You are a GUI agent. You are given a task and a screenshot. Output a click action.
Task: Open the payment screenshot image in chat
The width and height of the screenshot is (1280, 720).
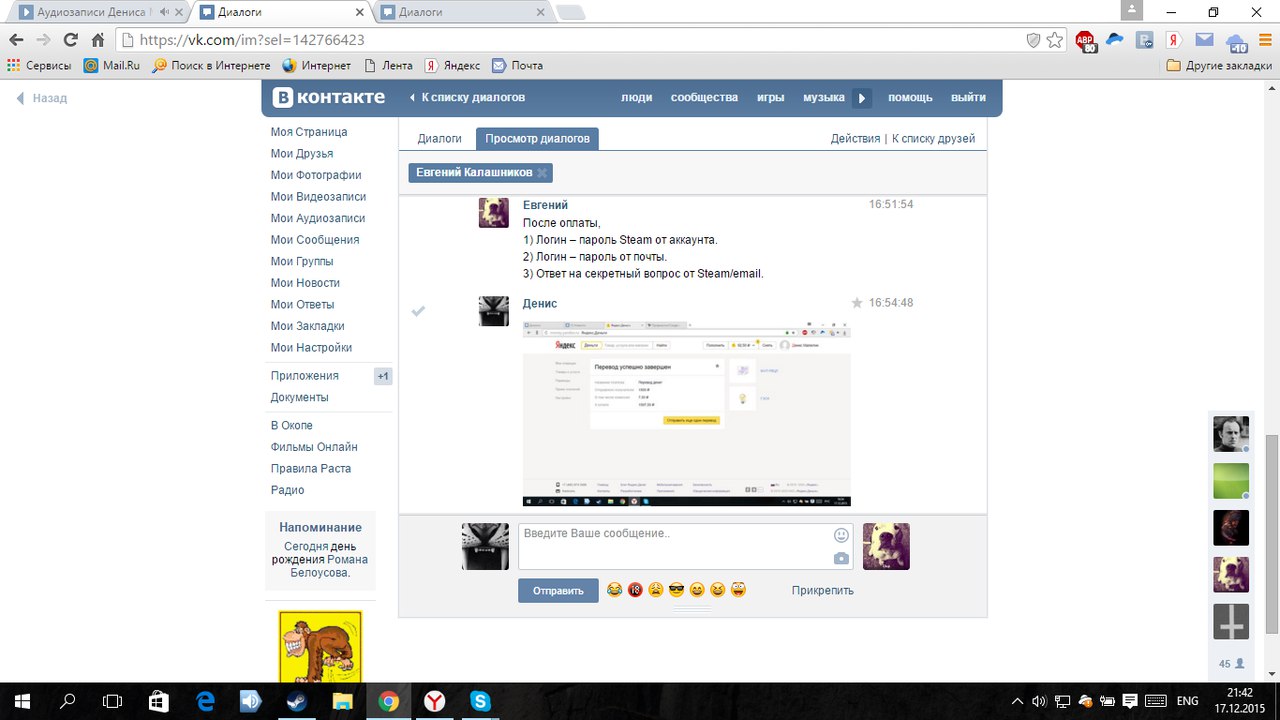click(x=686, y=413)
